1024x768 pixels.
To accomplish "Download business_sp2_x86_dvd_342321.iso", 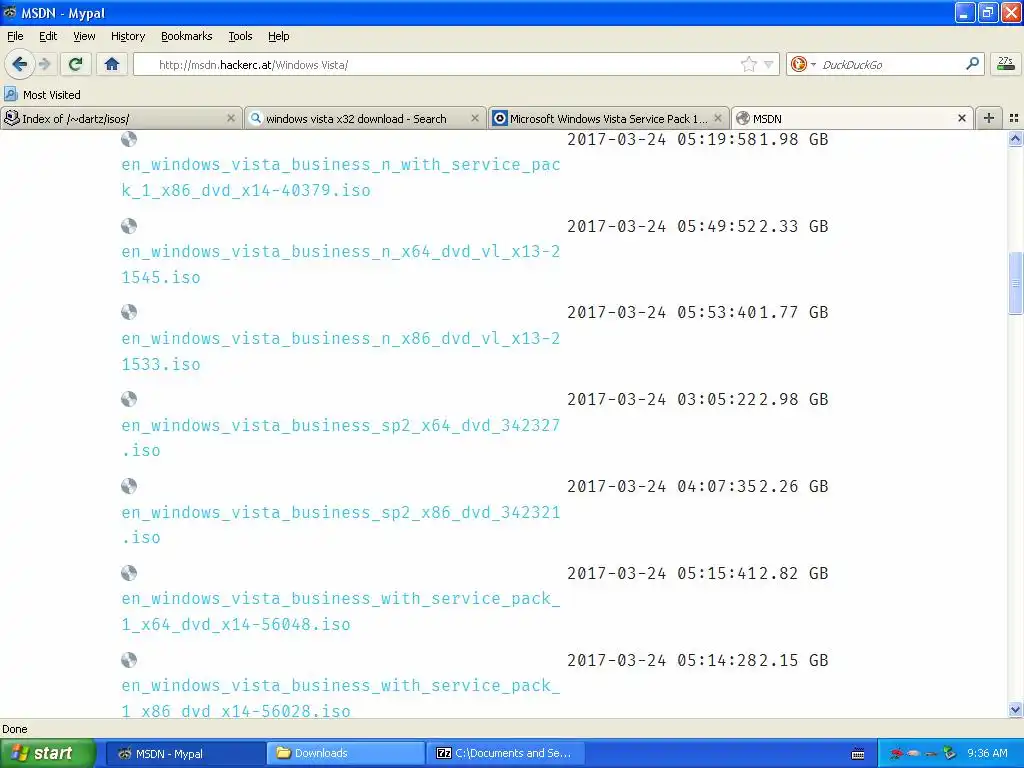I will tap(341, 524).
